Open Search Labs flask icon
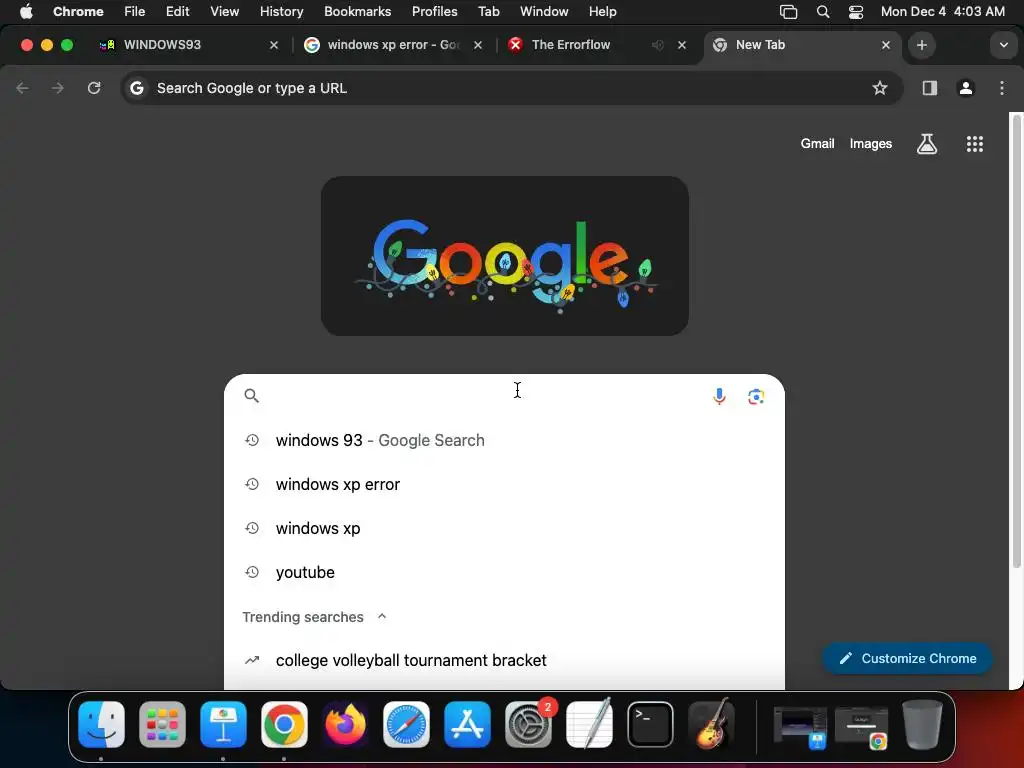 click(927, 144)
